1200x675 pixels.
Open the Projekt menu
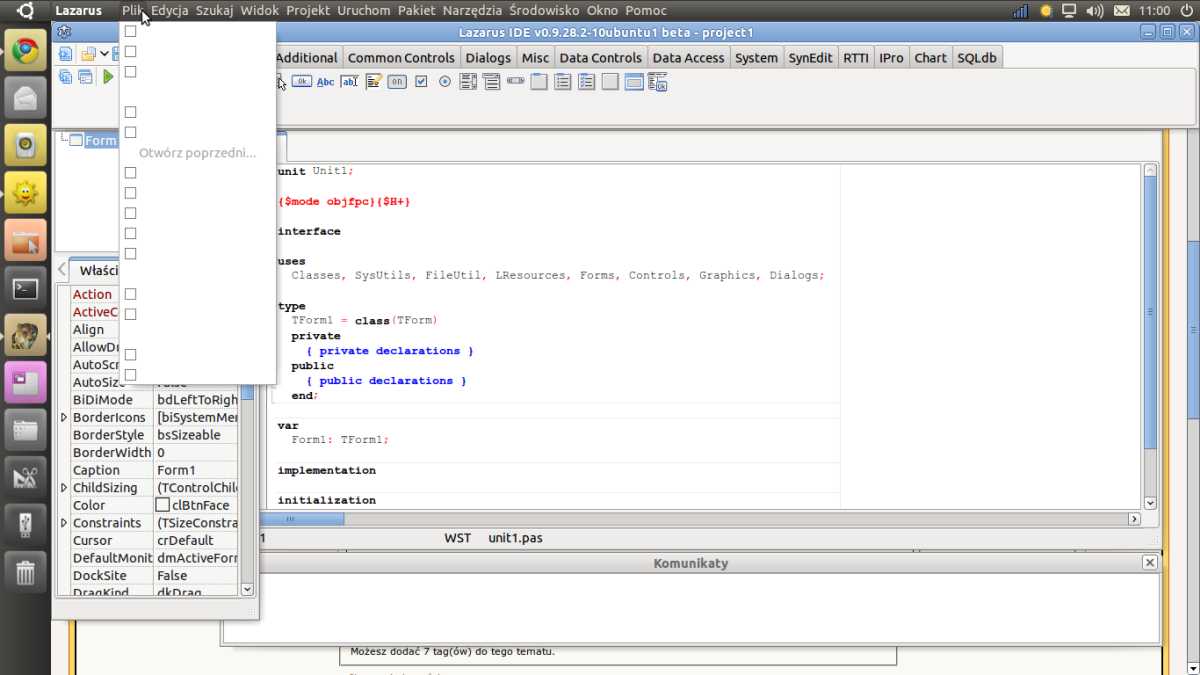tap(308, 11)
